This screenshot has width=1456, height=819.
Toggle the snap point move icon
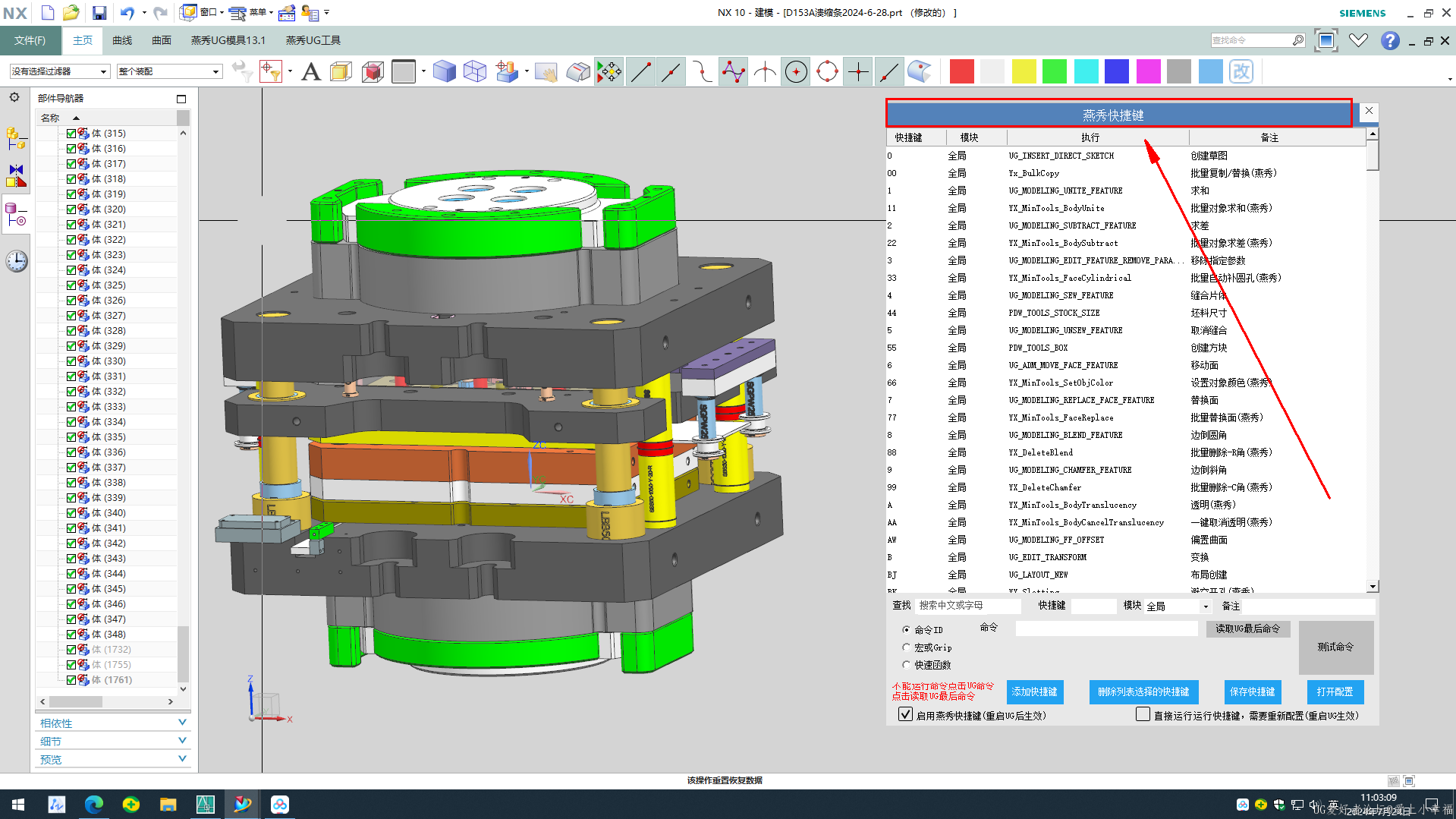tap(609, 71)
